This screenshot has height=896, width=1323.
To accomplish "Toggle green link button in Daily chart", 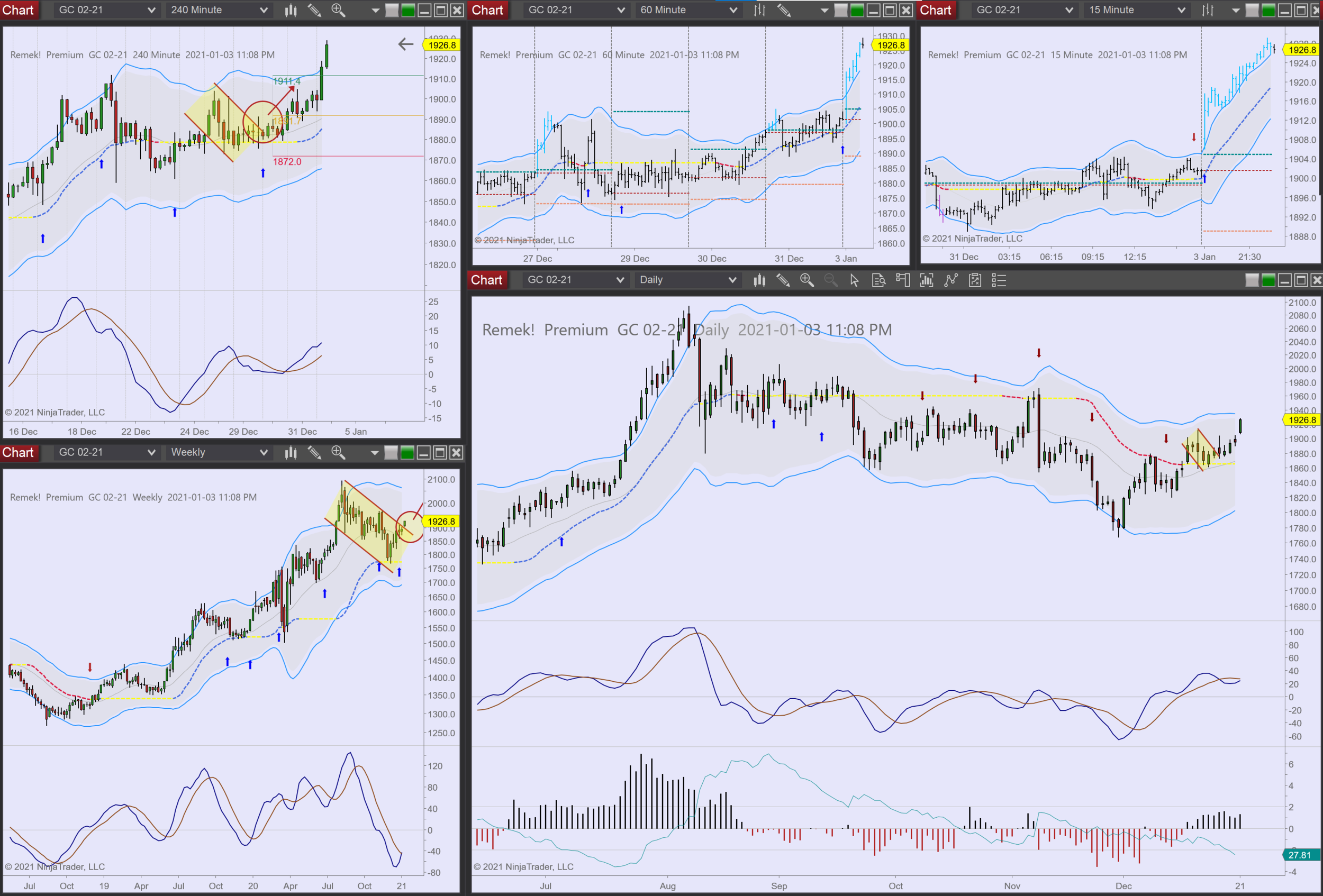I will 1268,280.
